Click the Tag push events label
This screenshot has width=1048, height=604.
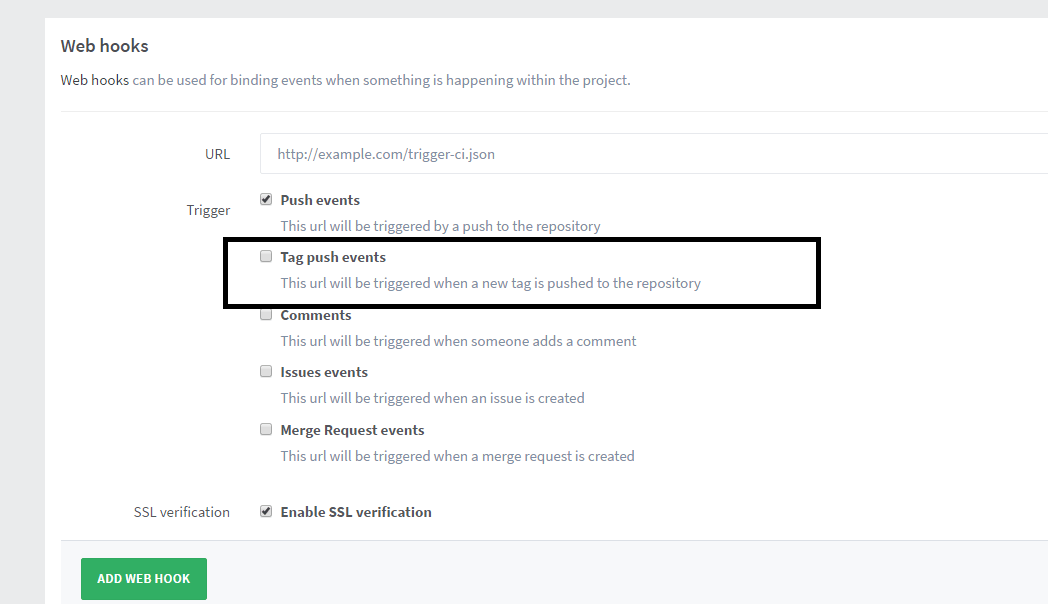[x=332, y=256]
